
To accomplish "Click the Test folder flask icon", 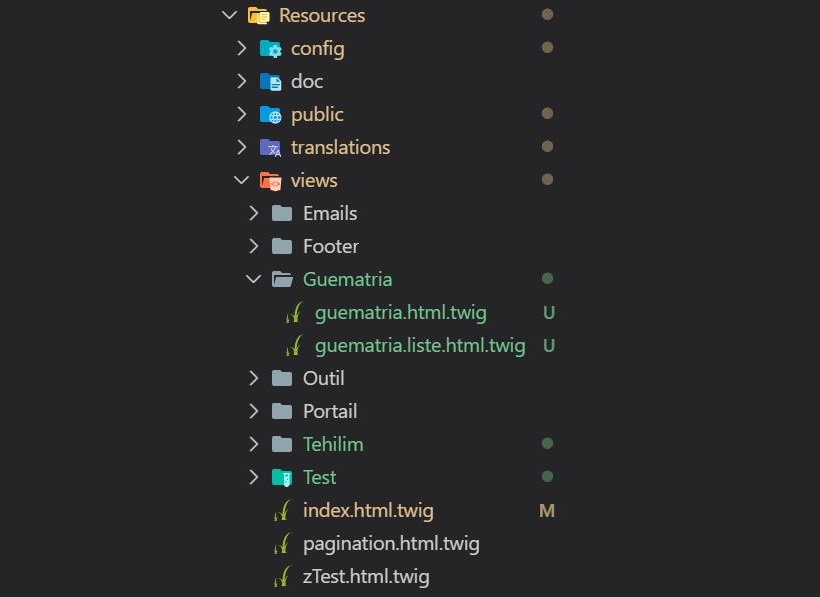I will coord(282,477).
